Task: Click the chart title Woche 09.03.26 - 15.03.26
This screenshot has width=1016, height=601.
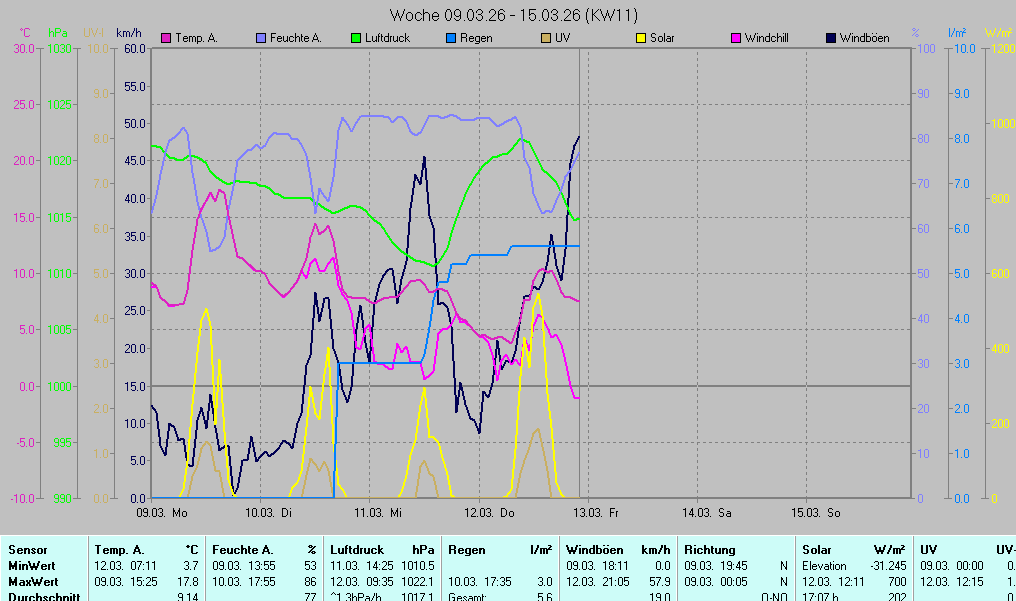Action: tap(514, 15)
